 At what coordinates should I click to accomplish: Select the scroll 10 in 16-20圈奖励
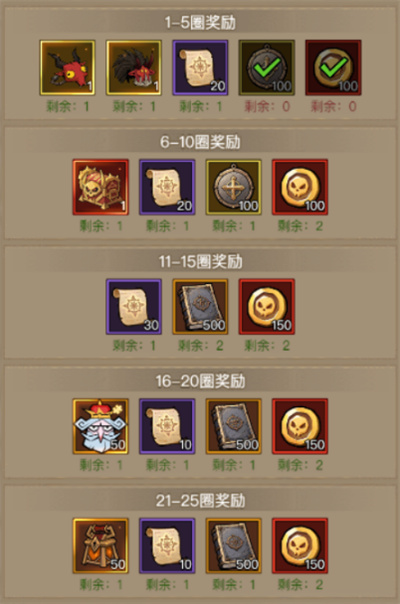(167, 426)
